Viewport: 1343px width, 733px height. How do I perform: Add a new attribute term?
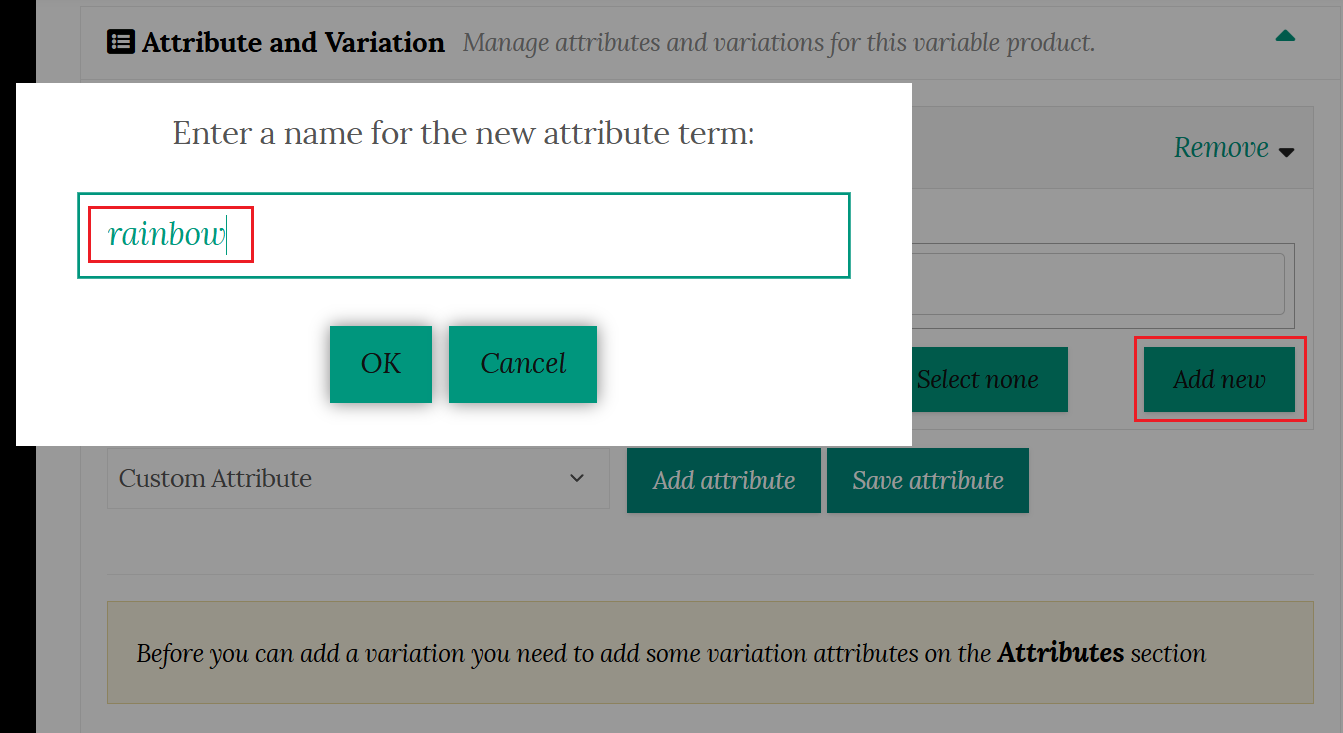click(1219, 379)
